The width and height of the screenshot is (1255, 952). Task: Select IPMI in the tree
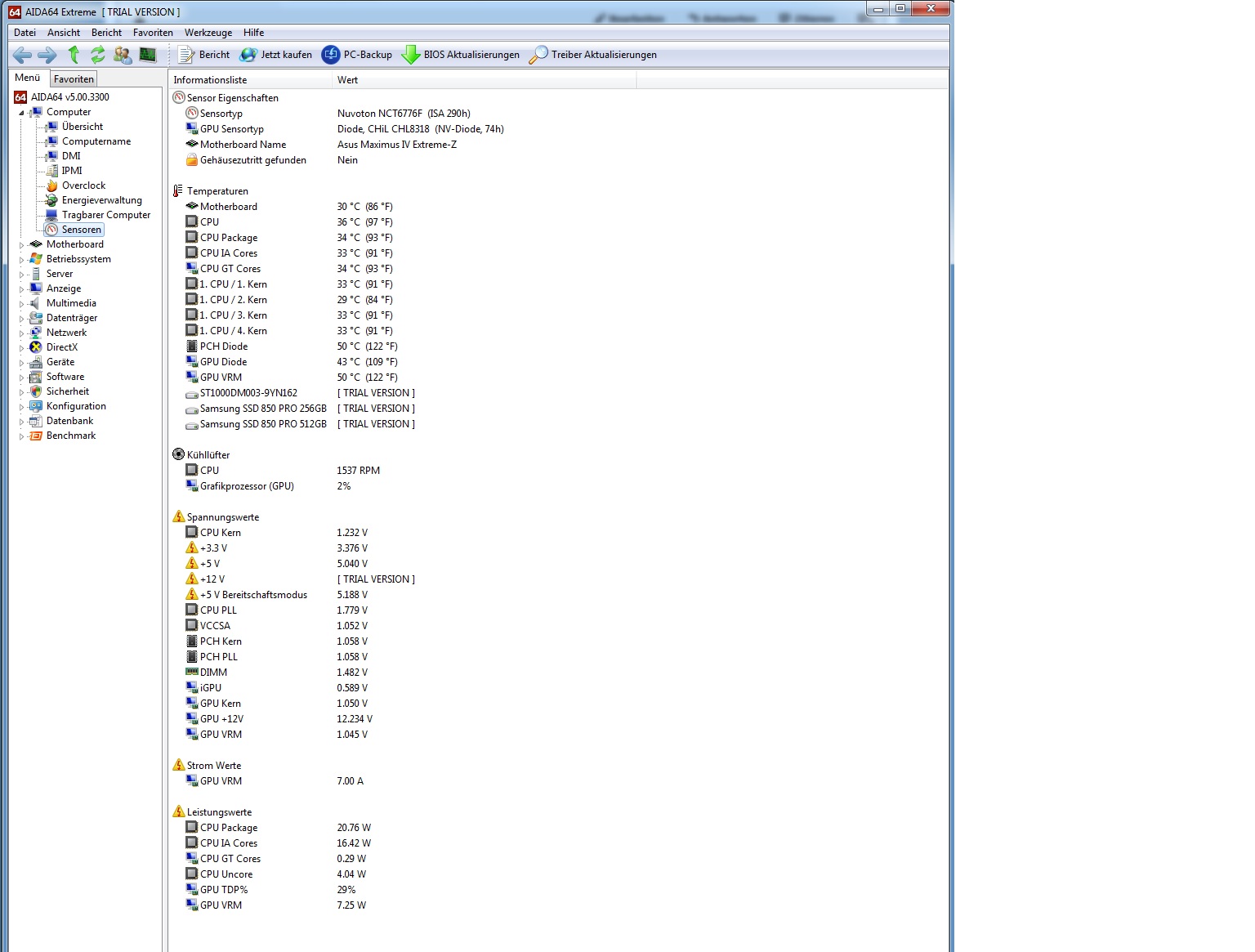point(72,171)
